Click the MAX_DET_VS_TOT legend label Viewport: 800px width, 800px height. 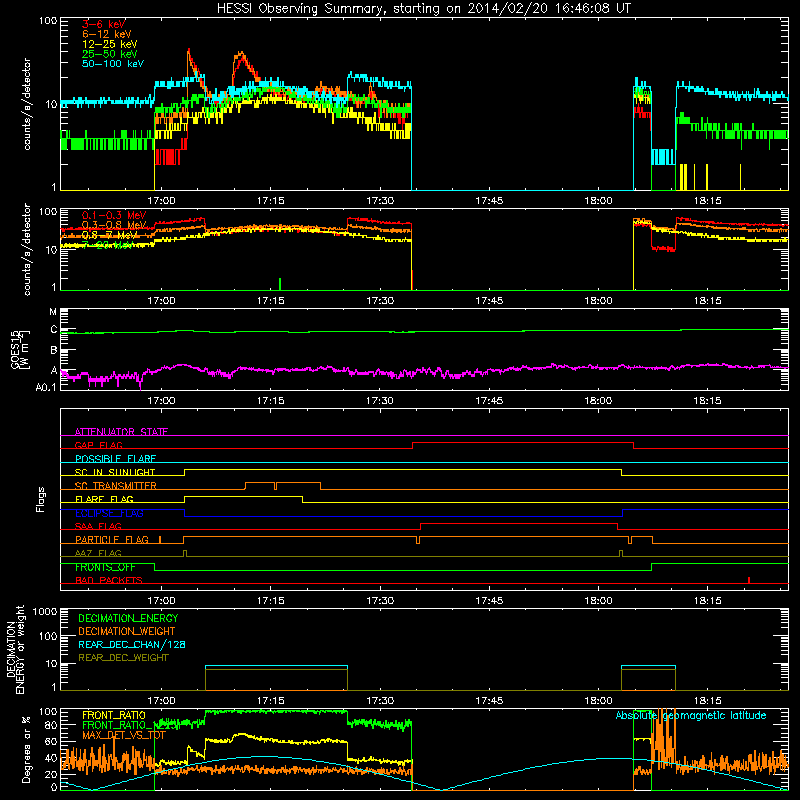coord(123,735)
